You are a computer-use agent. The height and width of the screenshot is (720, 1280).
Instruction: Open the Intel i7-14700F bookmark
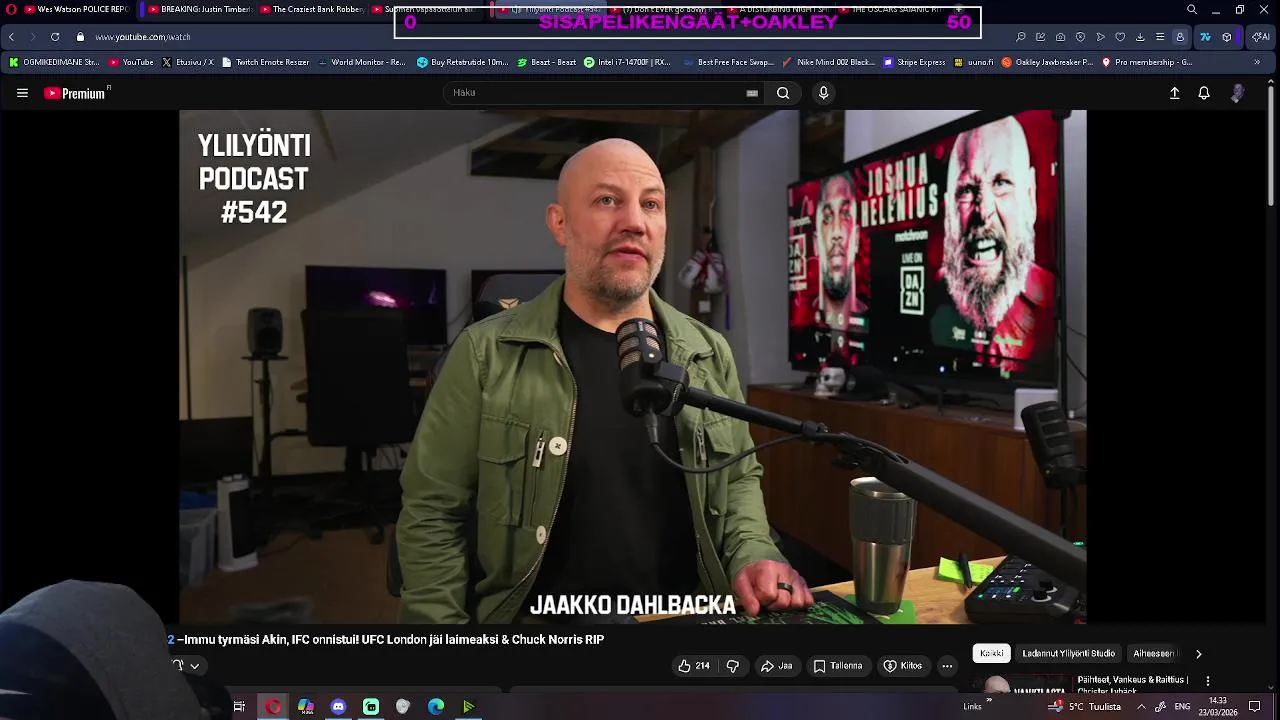tap(627, 62)
